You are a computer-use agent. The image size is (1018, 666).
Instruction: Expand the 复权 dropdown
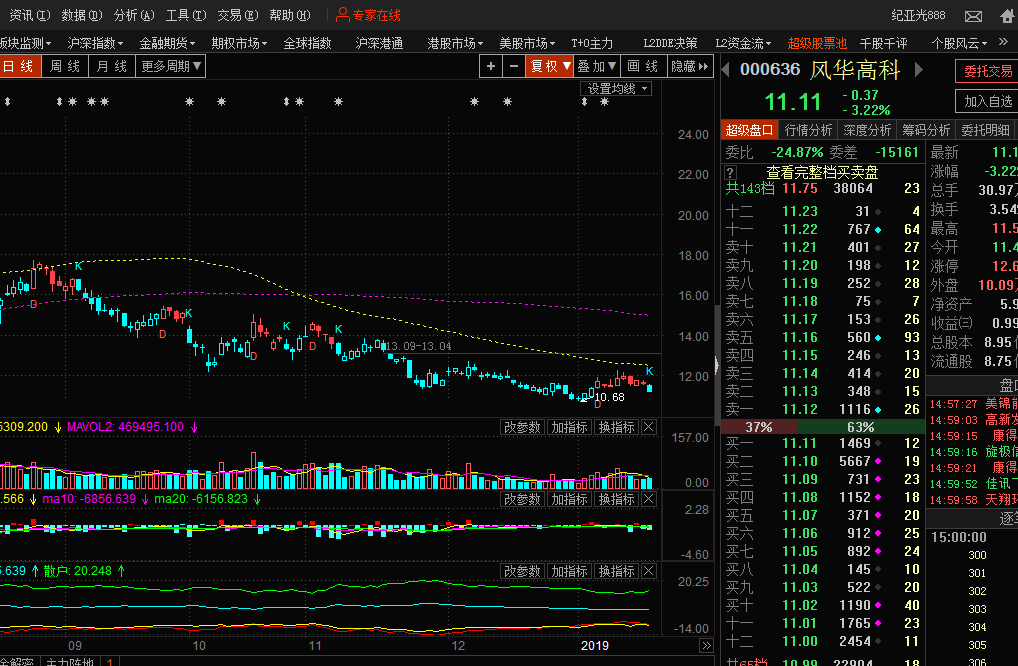click(x=549, y=66)
